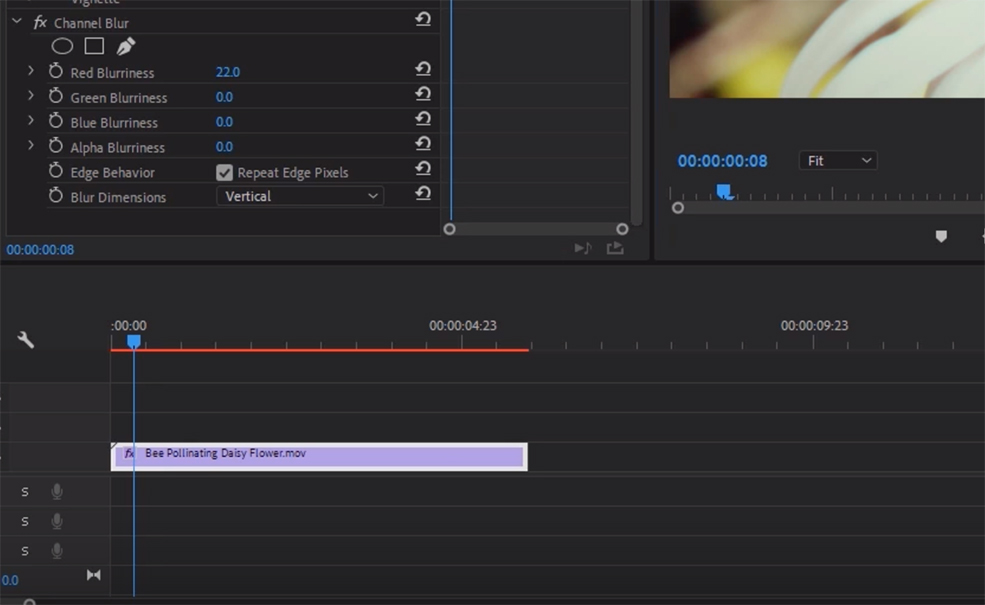Solo the middle audio track
Viewport: 985px width, 605px height.
(x=24, y=521)
